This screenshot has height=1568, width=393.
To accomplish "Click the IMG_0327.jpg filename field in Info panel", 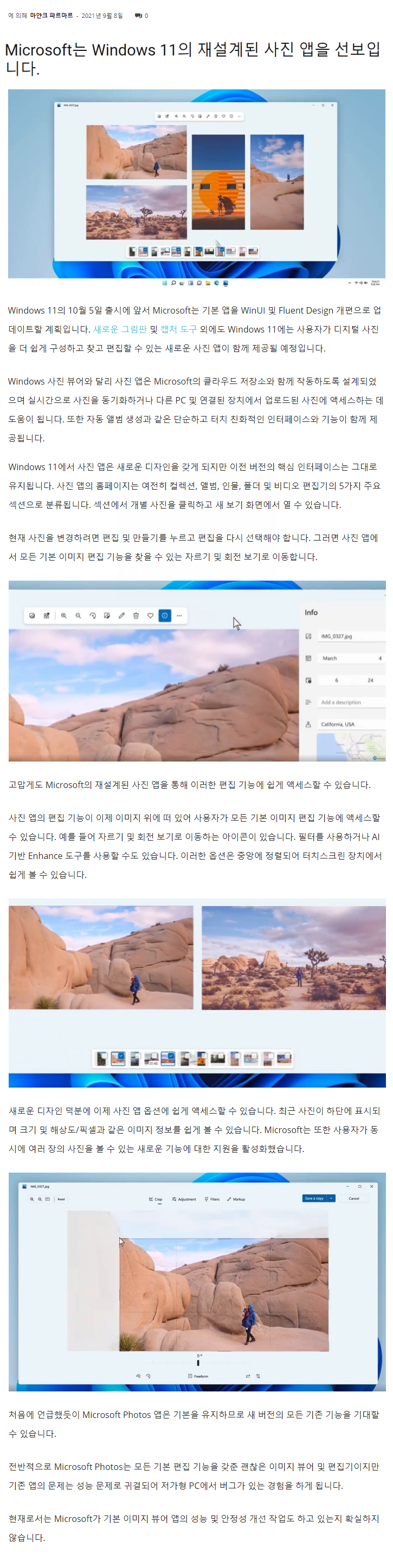I will tap(352, 636).
